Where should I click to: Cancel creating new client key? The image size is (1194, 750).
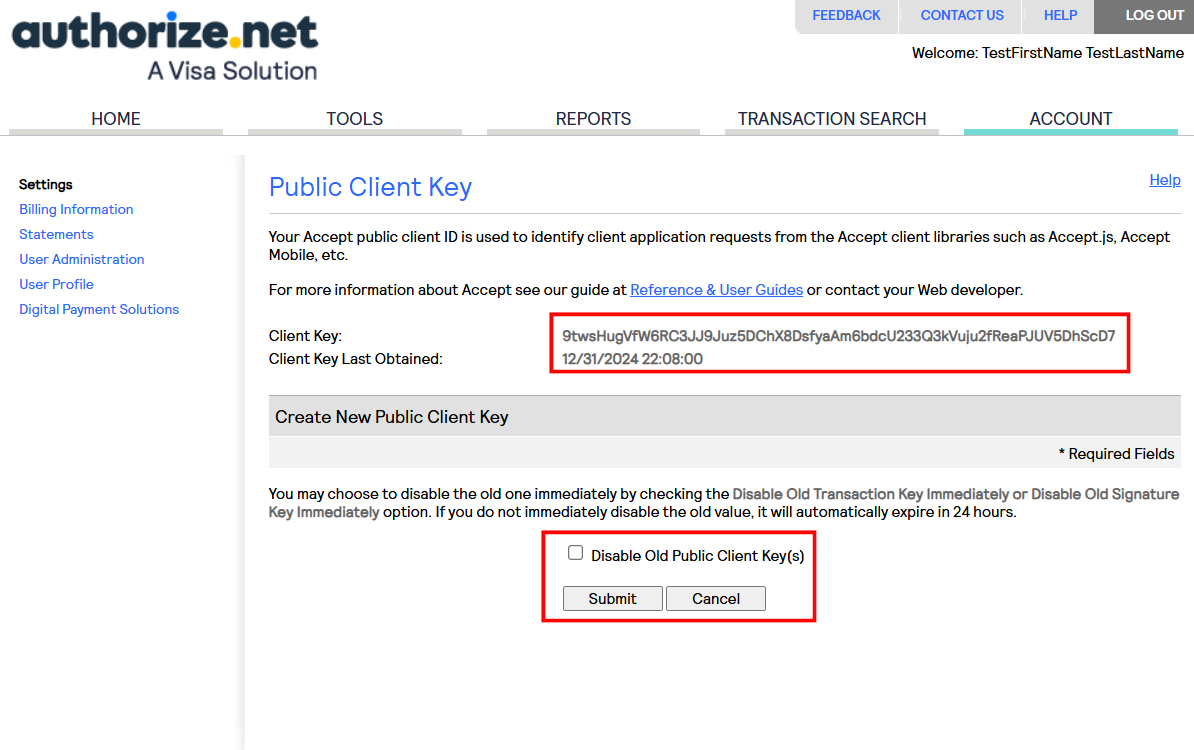tap(716, 598)
